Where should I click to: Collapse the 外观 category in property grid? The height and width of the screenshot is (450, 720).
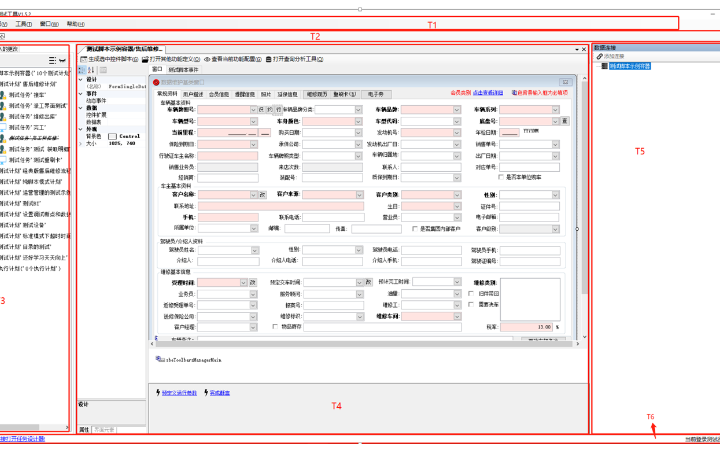[81, 129]
